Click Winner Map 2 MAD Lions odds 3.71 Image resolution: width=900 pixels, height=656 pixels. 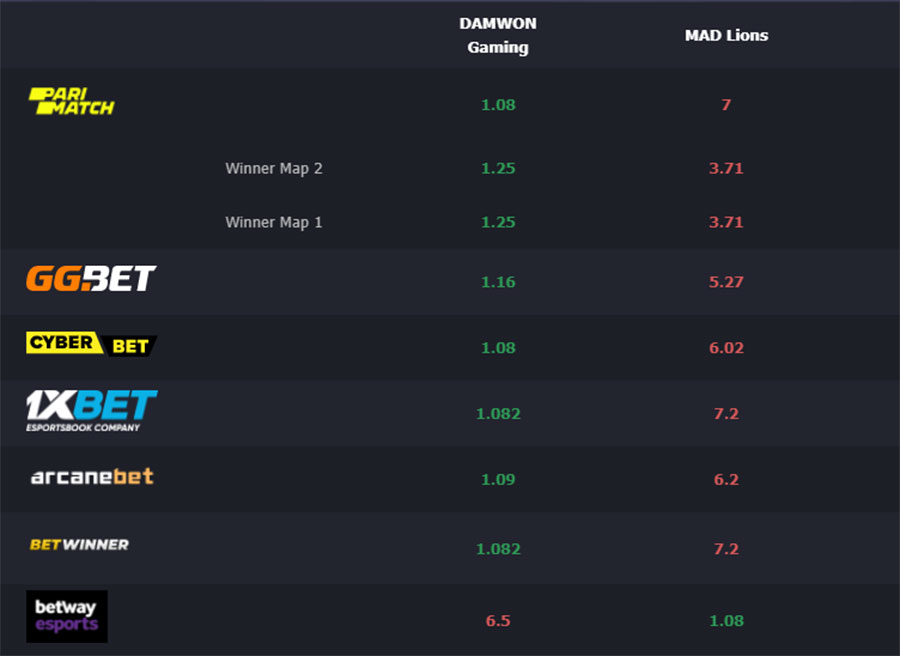point(726,168)
